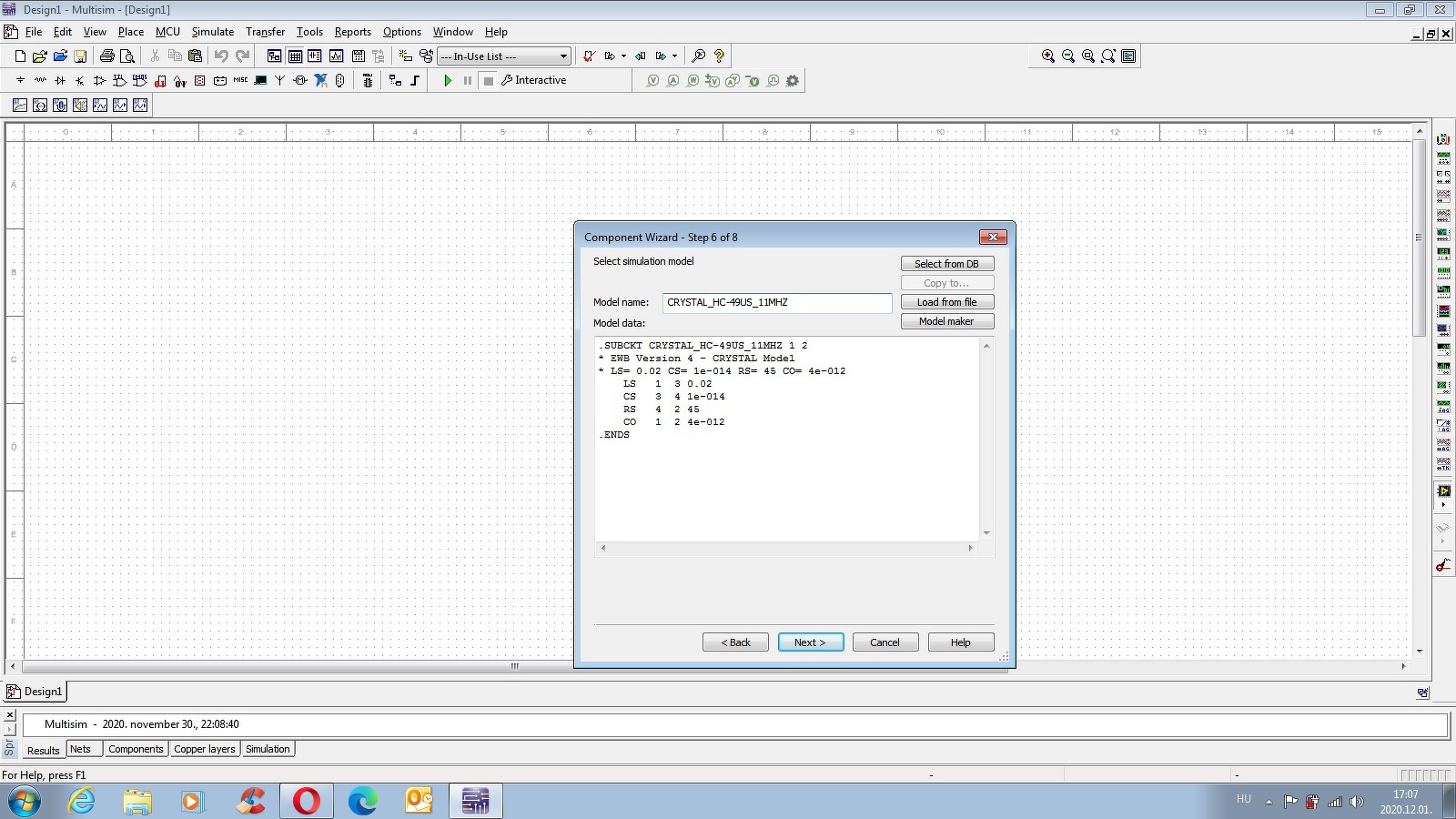This screenshot has height=819, width=1456.
Task: Open the Opera browser from taskbar
Action: point(307,802)
